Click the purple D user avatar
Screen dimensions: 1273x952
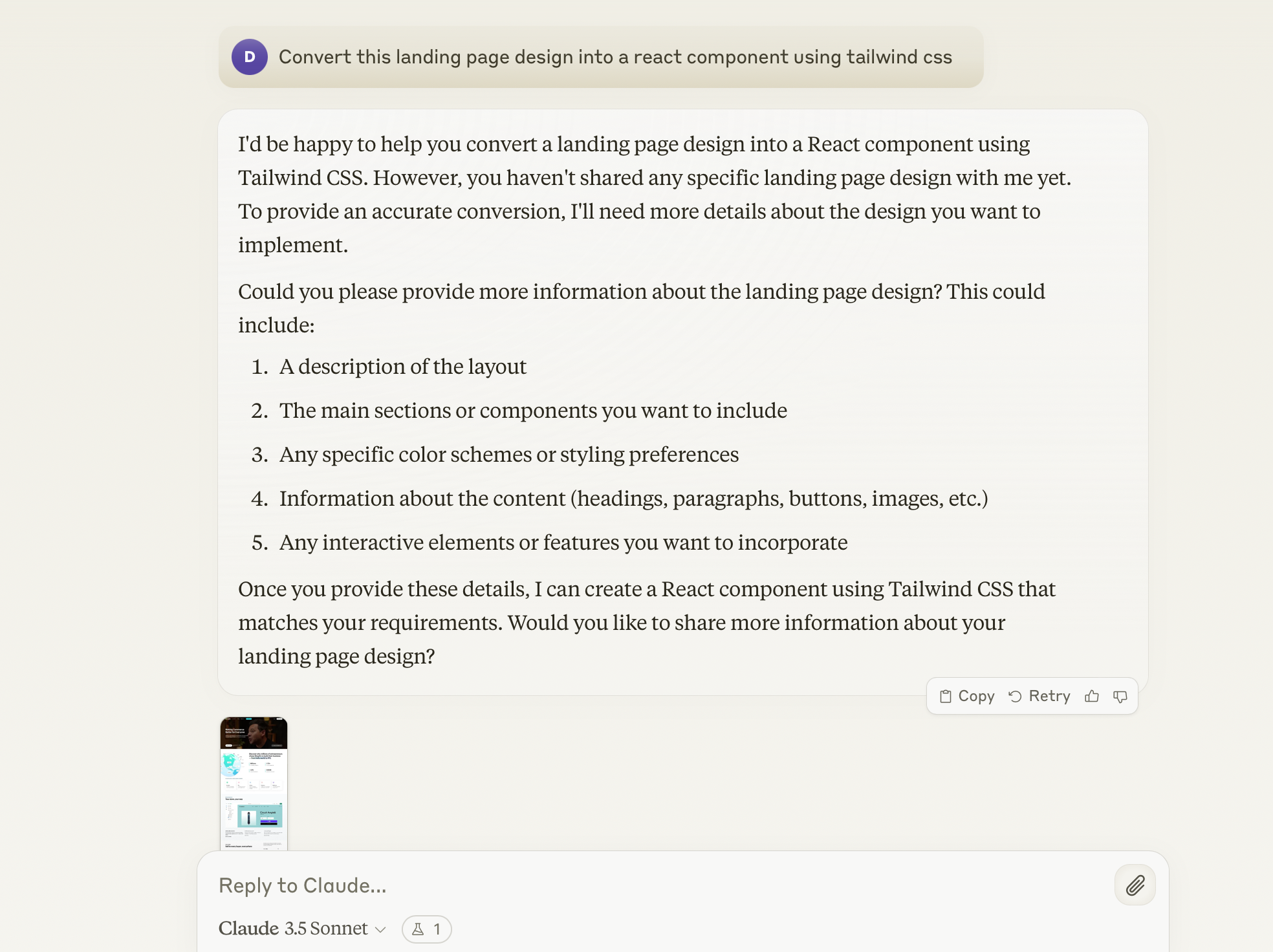pyautogui.click(x=250, y=57)
